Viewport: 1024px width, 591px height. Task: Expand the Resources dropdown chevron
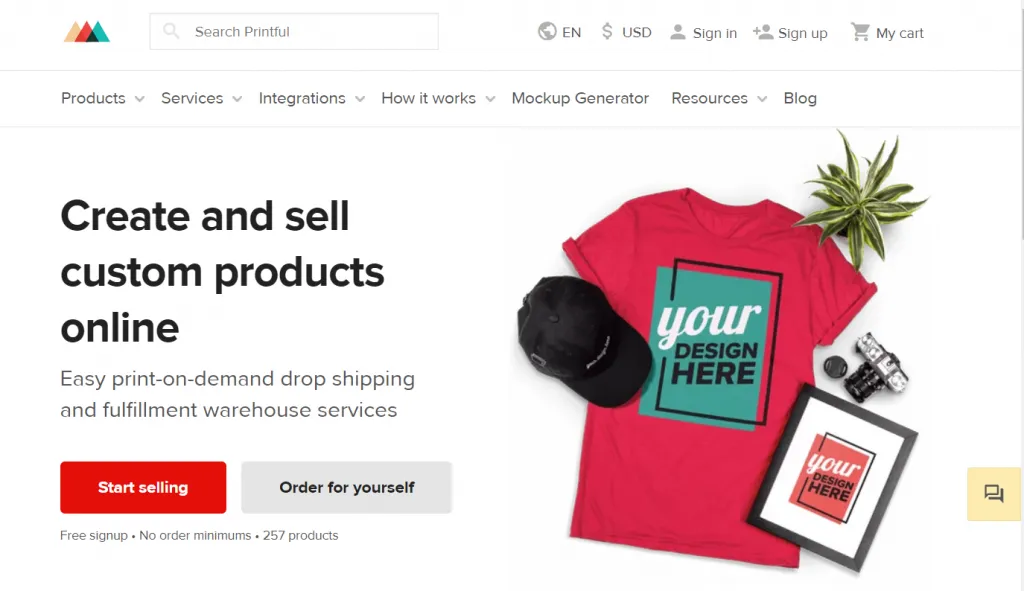[762, 99]
